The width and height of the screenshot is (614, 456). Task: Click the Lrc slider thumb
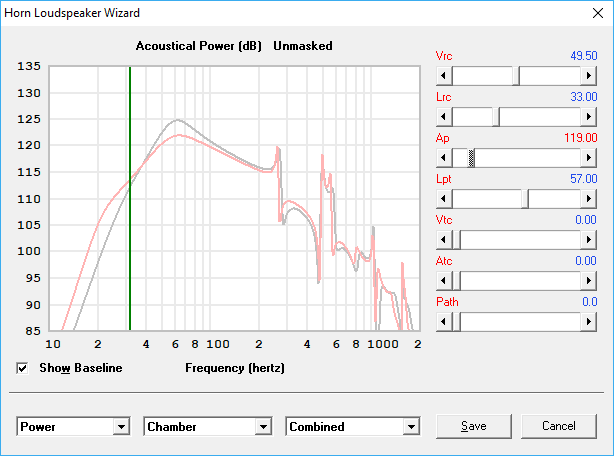[x=496, y=117]
